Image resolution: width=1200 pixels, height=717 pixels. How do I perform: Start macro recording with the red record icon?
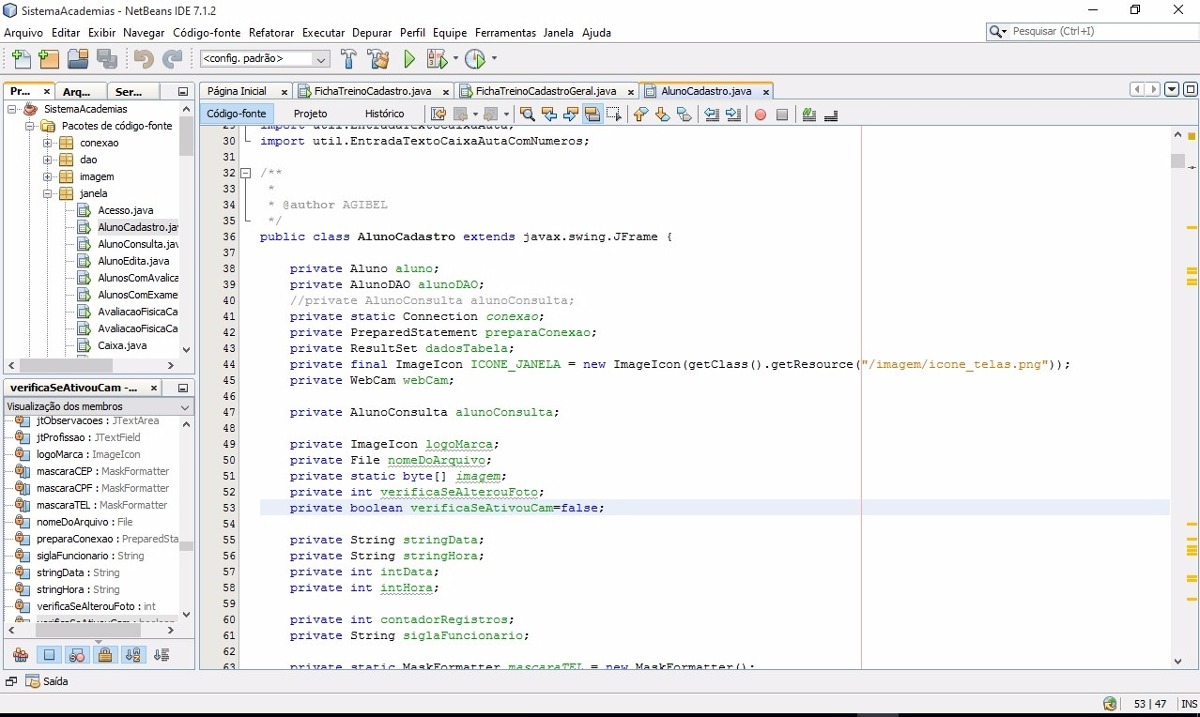[x=760, y=114]
